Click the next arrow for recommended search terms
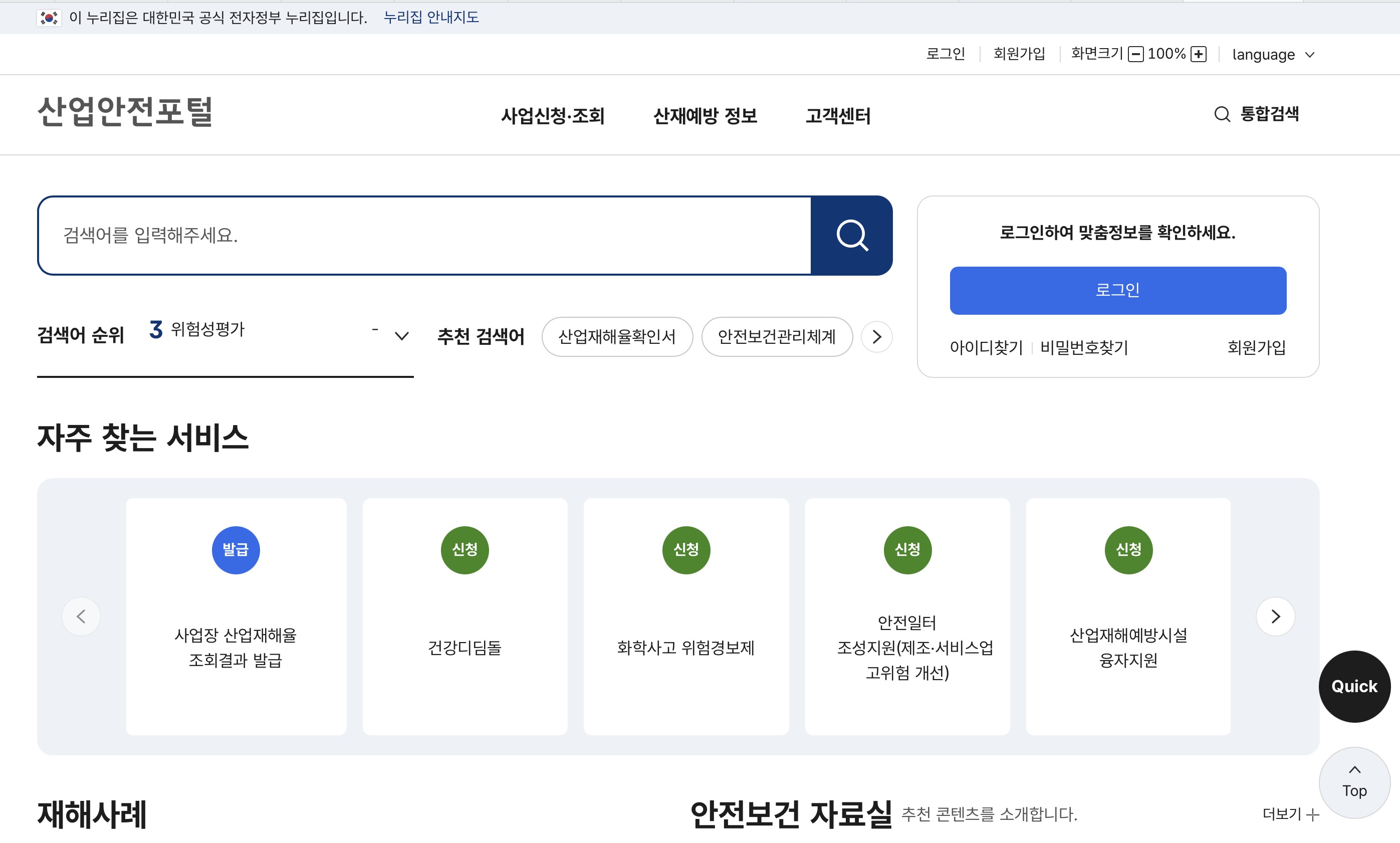 876,336
